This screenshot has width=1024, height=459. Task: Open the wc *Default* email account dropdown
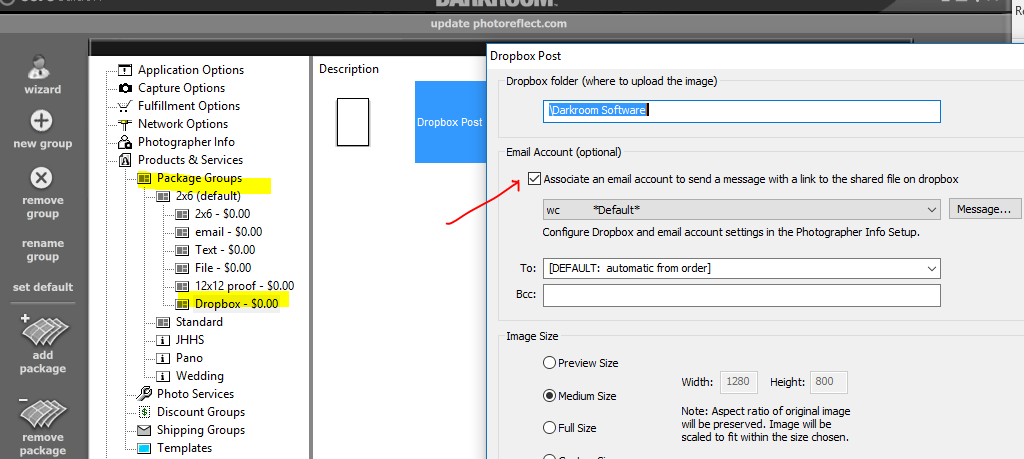tap(741, 210)
